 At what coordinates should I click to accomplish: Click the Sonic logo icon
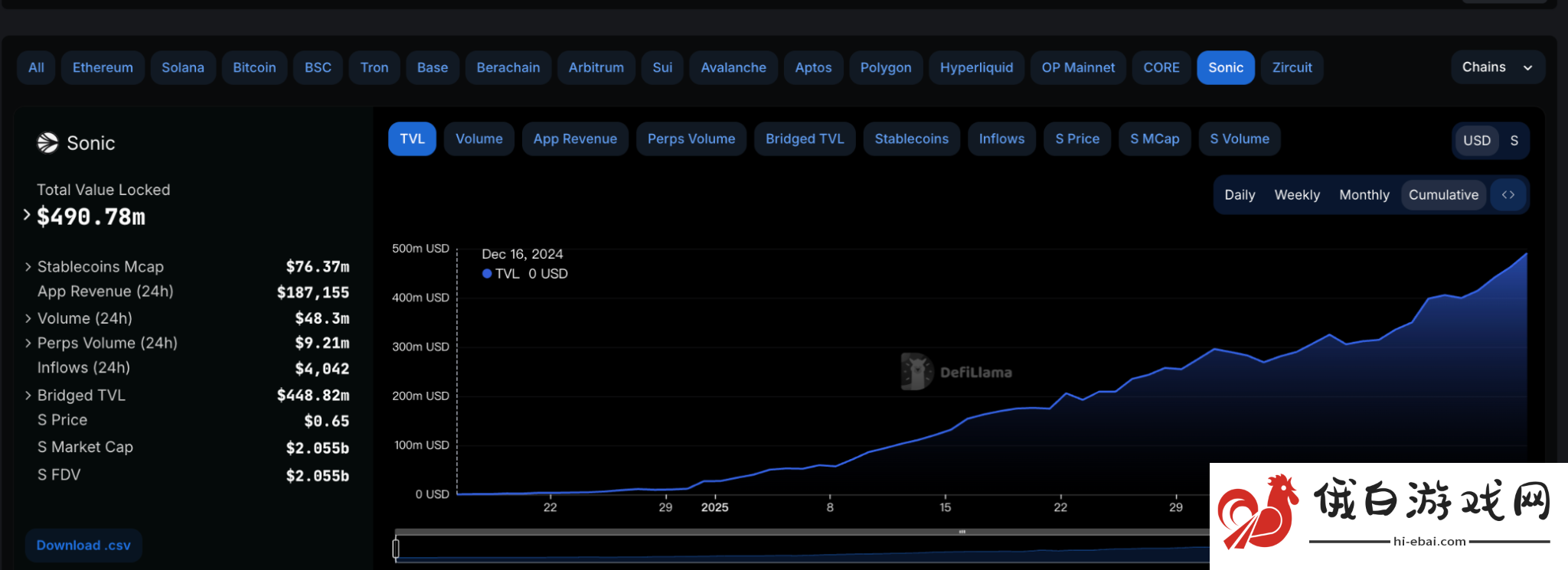tap(47, 142)
